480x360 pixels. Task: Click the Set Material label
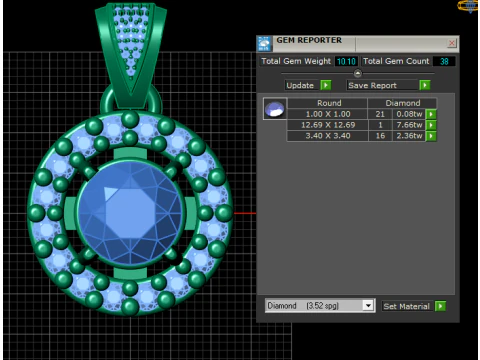click(406, 306)
